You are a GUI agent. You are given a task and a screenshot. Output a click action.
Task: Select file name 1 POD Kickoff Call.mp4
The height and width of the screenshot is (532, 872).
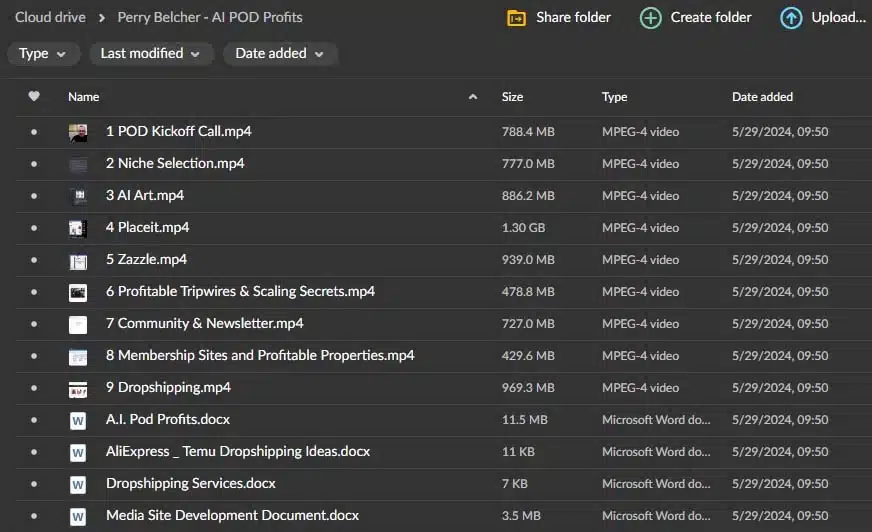click(179, 131)
